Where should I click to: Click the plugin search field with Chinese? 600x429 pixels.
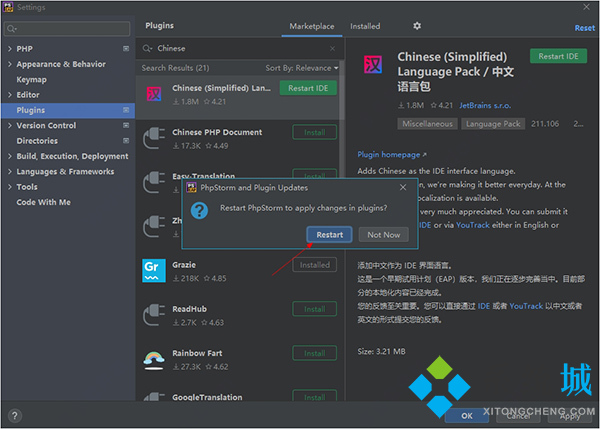(239, 49)
